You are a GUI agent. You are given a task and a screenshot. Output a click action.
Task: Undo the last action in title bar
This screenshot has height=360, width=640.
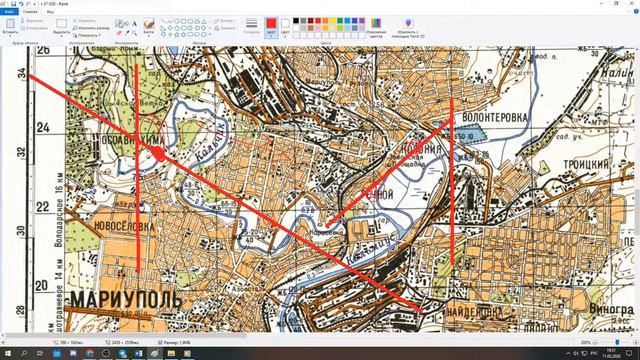pos(21,4)
